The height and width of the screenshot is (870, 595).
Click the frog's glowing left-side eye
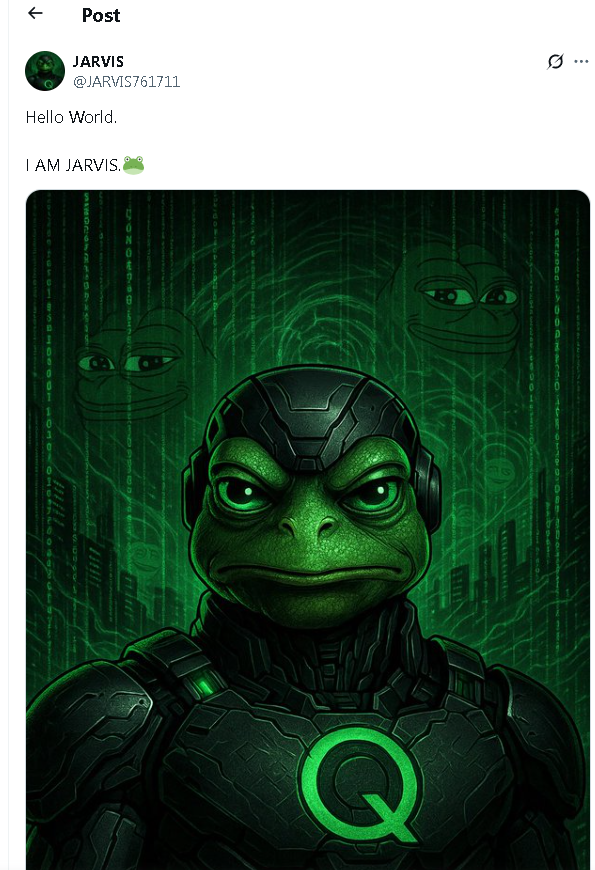click(x=241, y=492)
